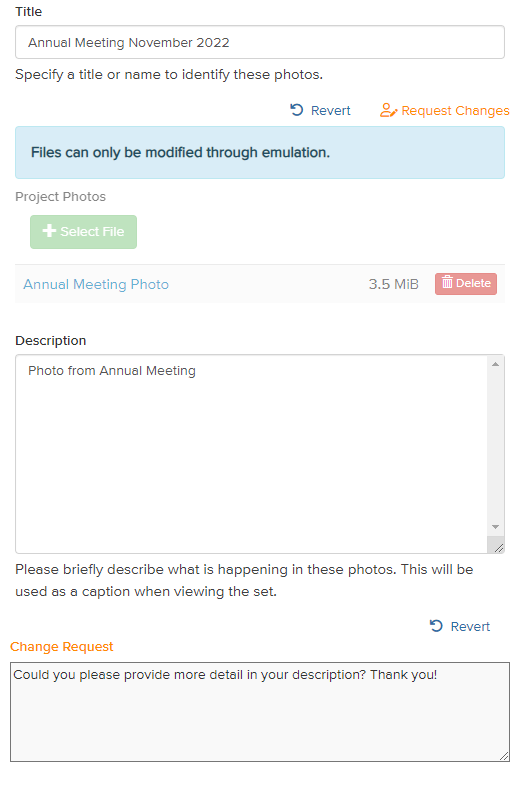Screen dimensions: 521x791
Task: Click the Revert arrow icon under Title
Action: click(297, 110)
